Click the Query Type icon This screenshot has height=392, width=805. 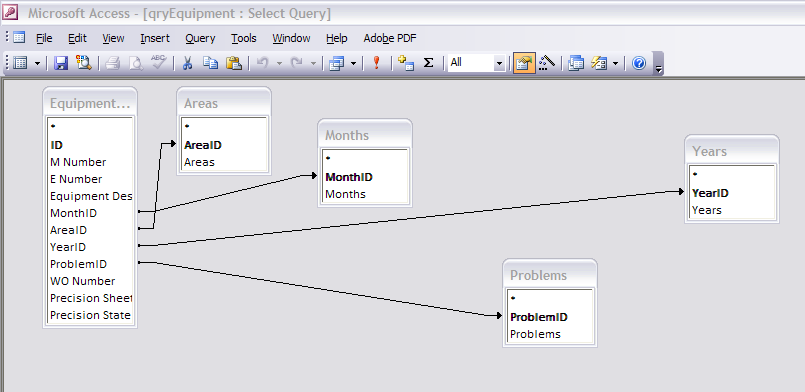(336, 63)
